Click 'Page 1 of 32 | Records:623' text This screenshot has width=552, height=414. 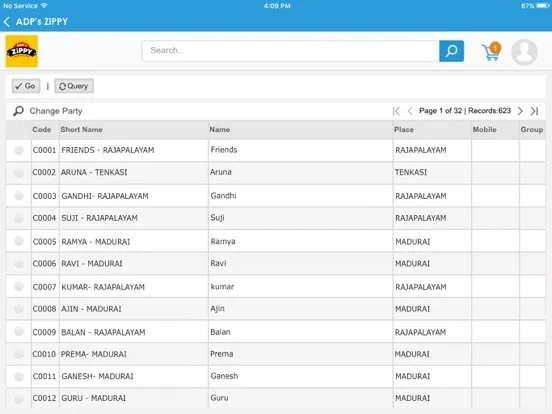point(465,111)
